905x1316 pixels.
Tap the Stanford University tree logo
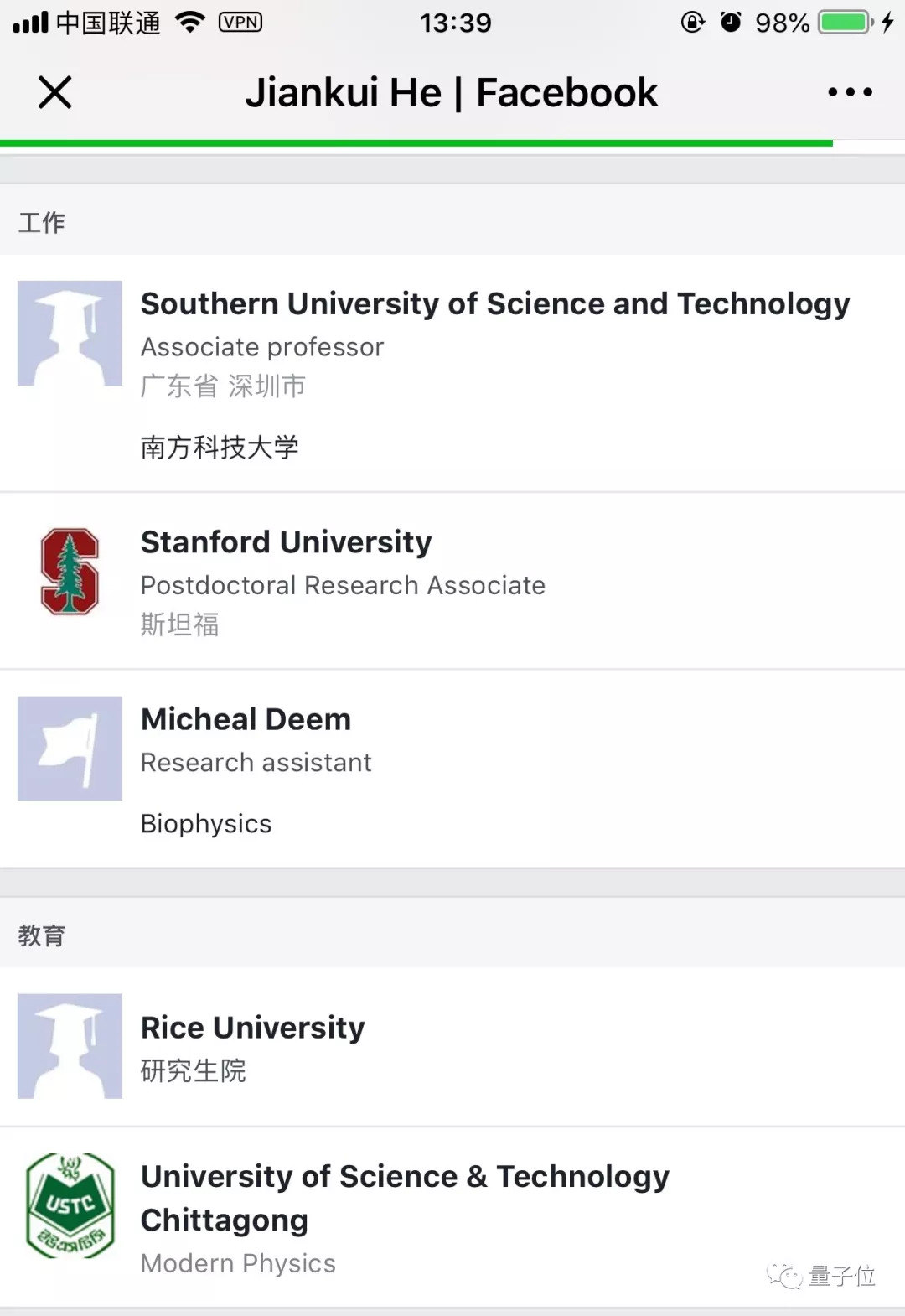pyautogui.click(x=70, y=572)
